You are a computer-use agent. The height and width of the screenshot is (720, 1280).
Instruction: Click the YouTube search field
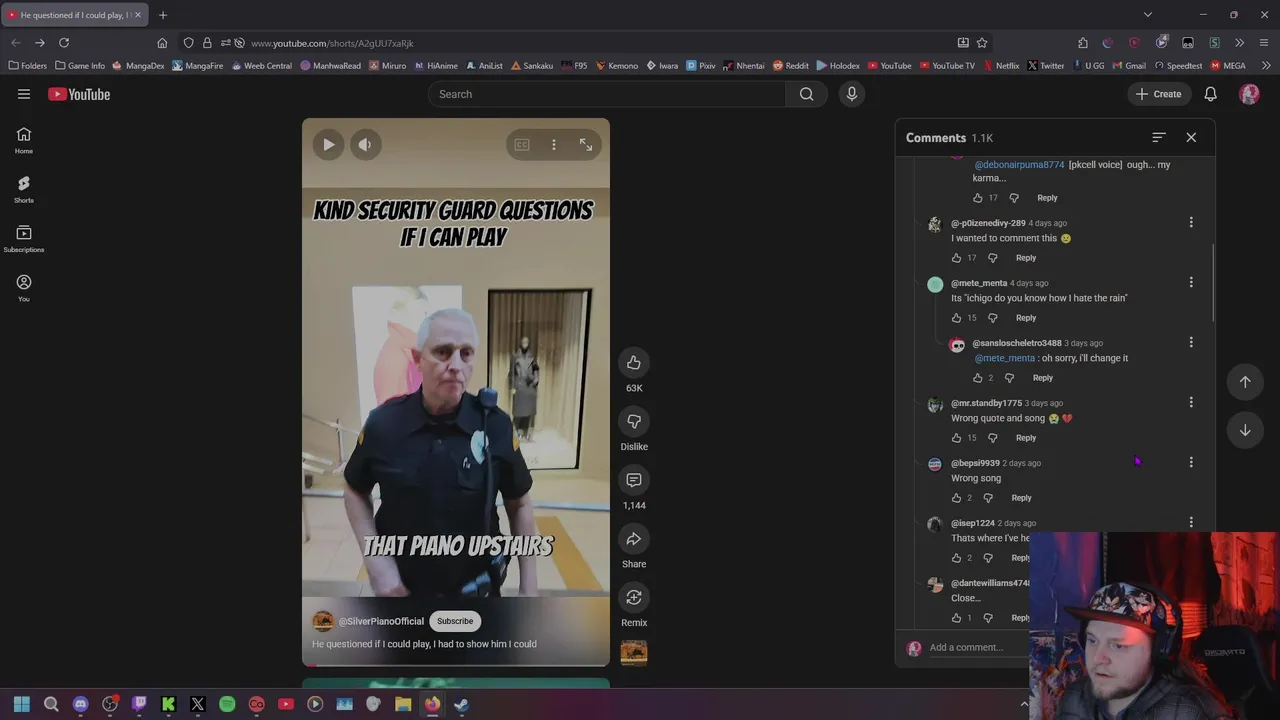pos(607,94)
